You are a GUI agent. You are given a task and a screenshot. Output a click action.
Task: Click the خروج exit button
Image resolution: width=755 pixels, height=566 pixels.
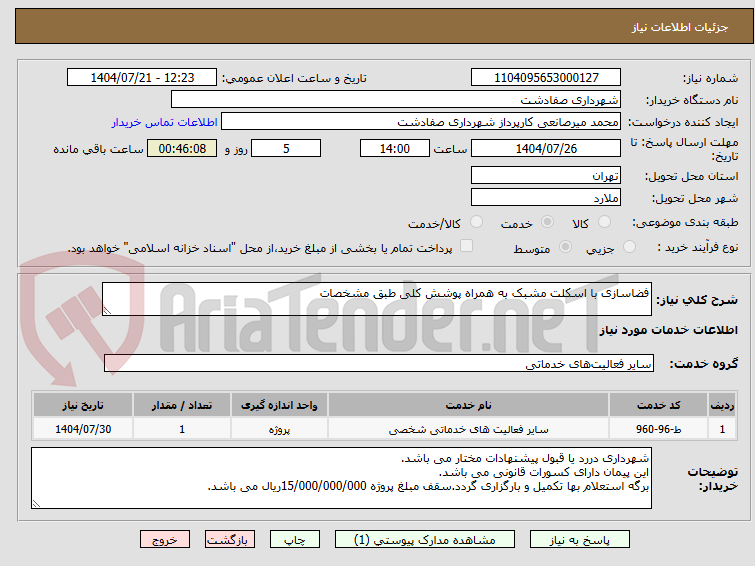point(165,540)
